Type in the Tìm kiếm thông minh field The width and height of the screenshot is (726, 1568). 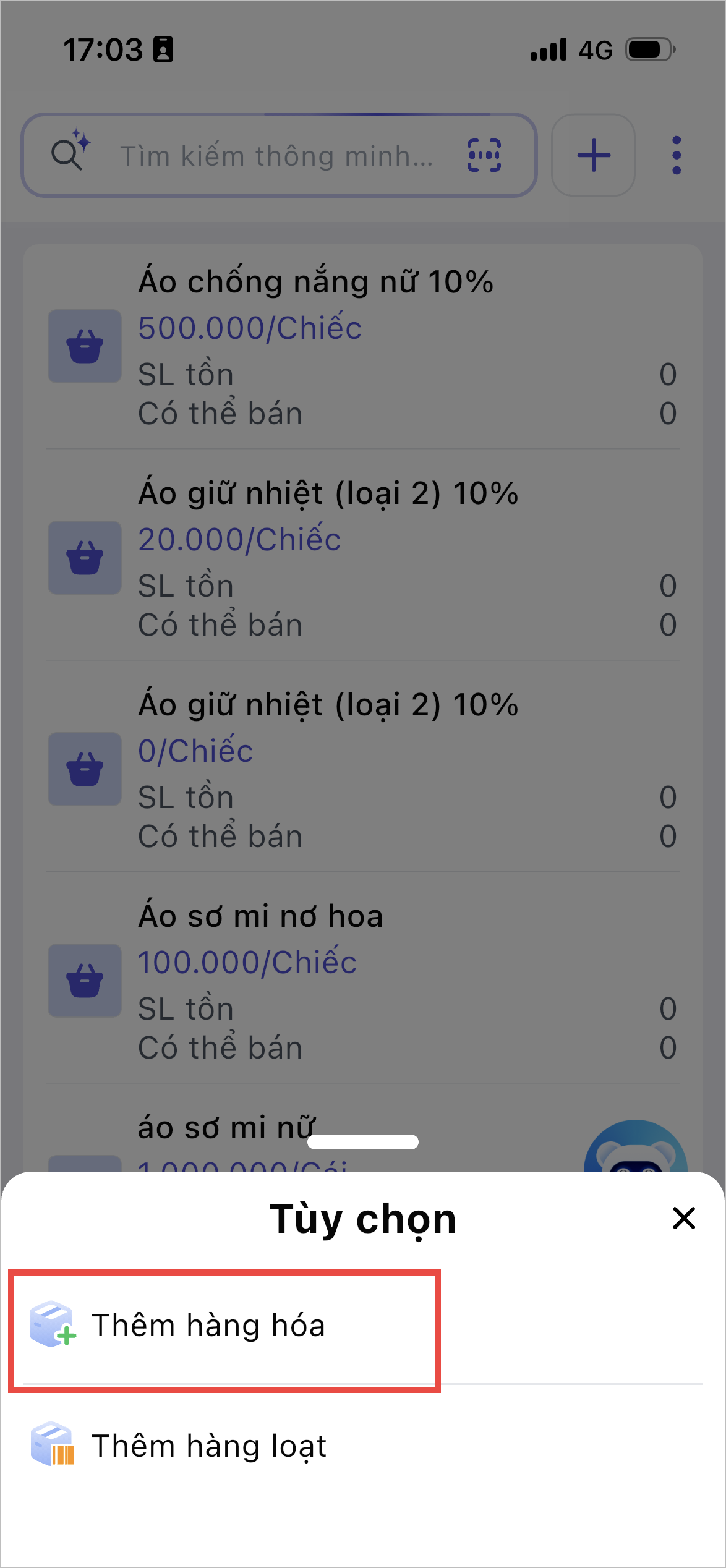pyautogui.click(x=276, y=156)
